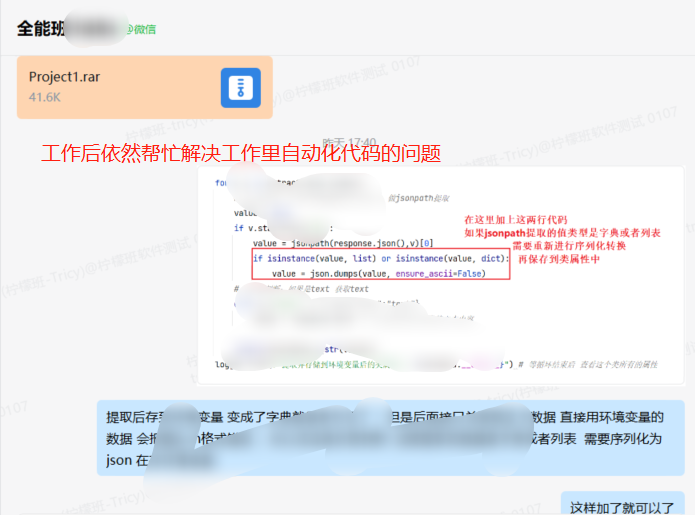Click the red caption 工作后依然帮忙解决工作里自动化代码的问题
This screenshot has height=515, width=695.
(x=240, y=154)
